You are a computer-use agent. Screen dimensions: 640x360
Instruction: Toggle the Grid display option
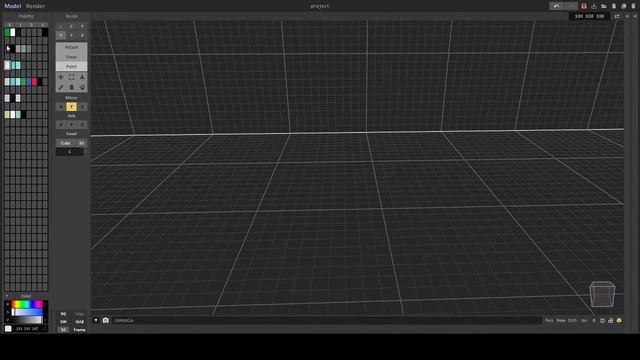pos(80,322)
